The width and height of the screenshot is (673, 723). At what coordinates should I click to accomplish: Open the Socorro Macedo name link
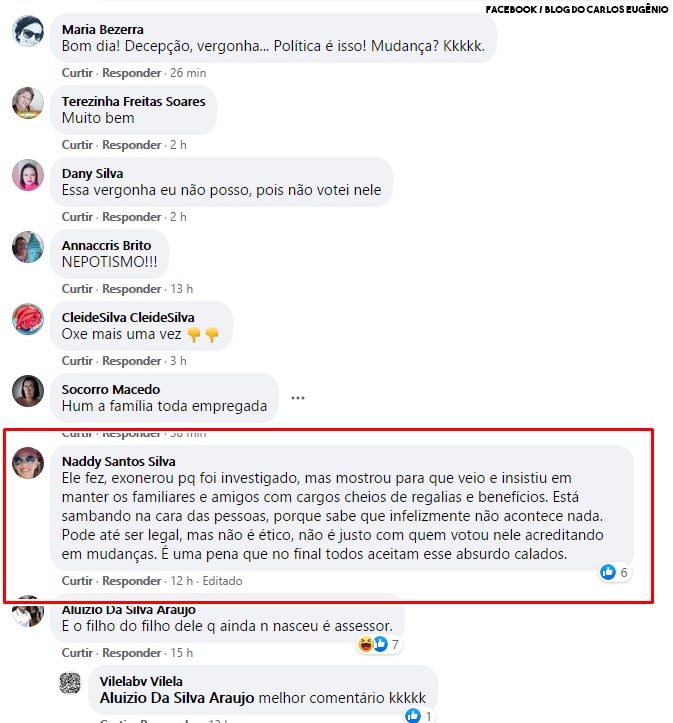tap(111, 390)
